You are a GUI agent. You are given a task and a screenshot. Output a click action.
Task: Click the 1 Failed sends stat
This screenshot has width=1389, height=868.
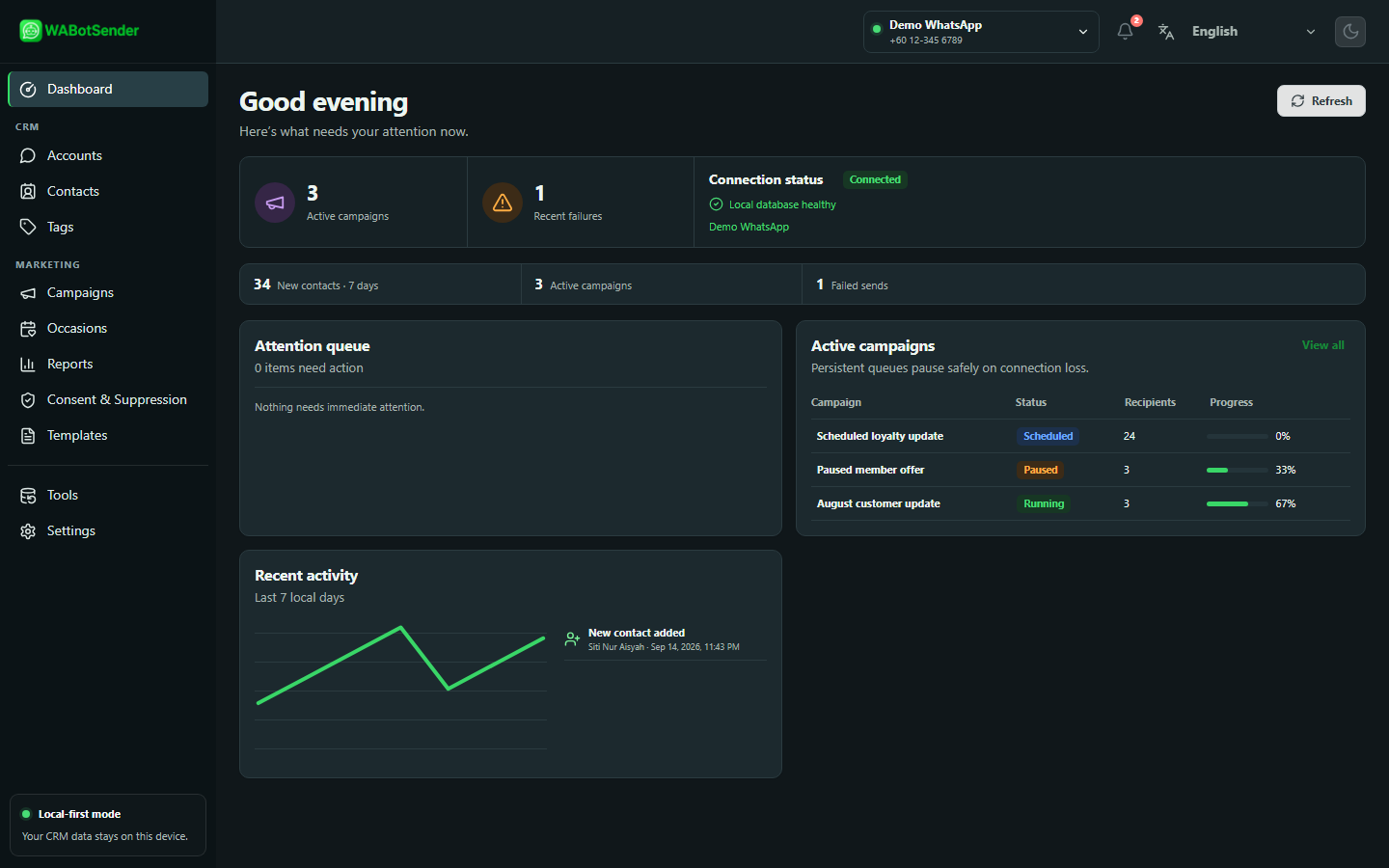click(x=1083, y=285)
